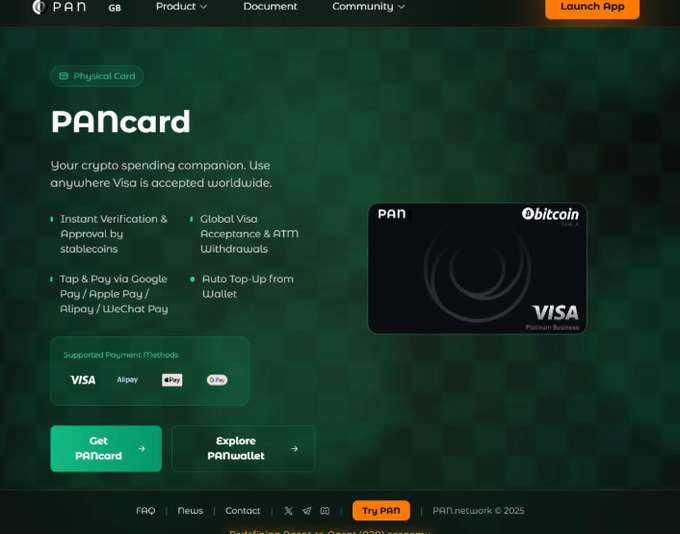This screenshot has height=534, width=680.
Task: Click the Physical Card badge icon
Action: pos(64,76)
